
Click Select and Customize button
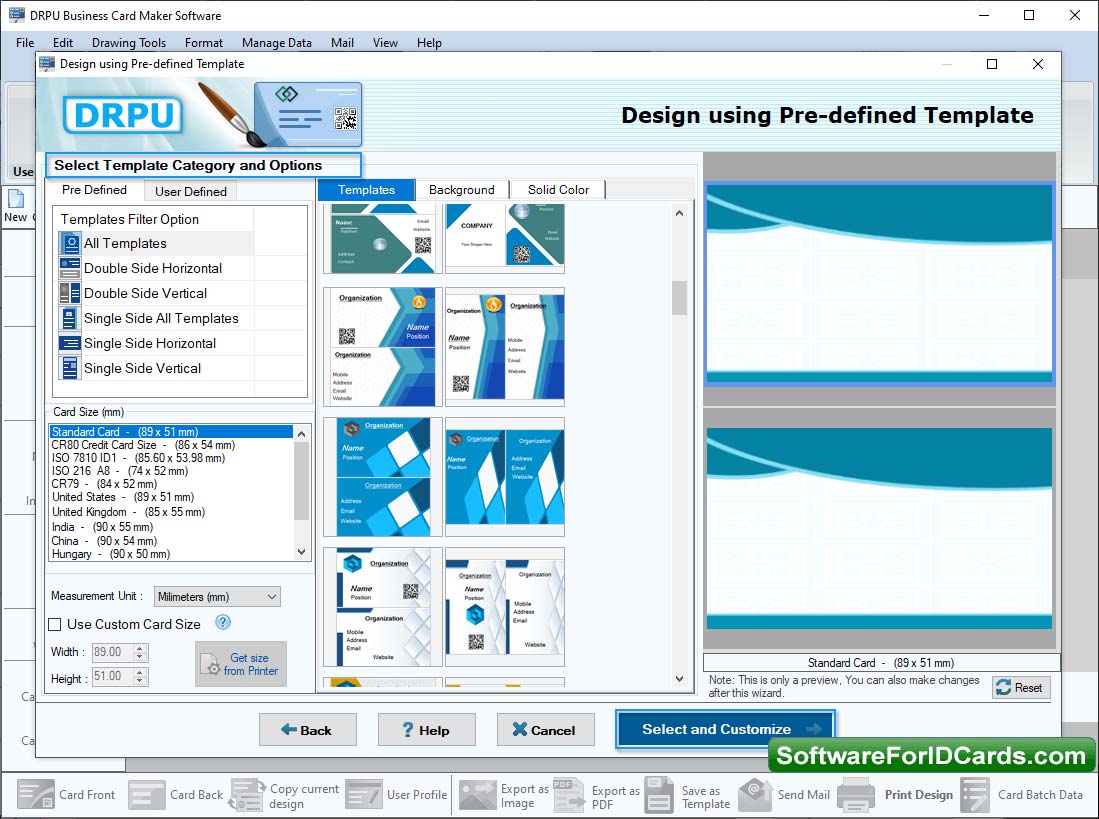725,729
